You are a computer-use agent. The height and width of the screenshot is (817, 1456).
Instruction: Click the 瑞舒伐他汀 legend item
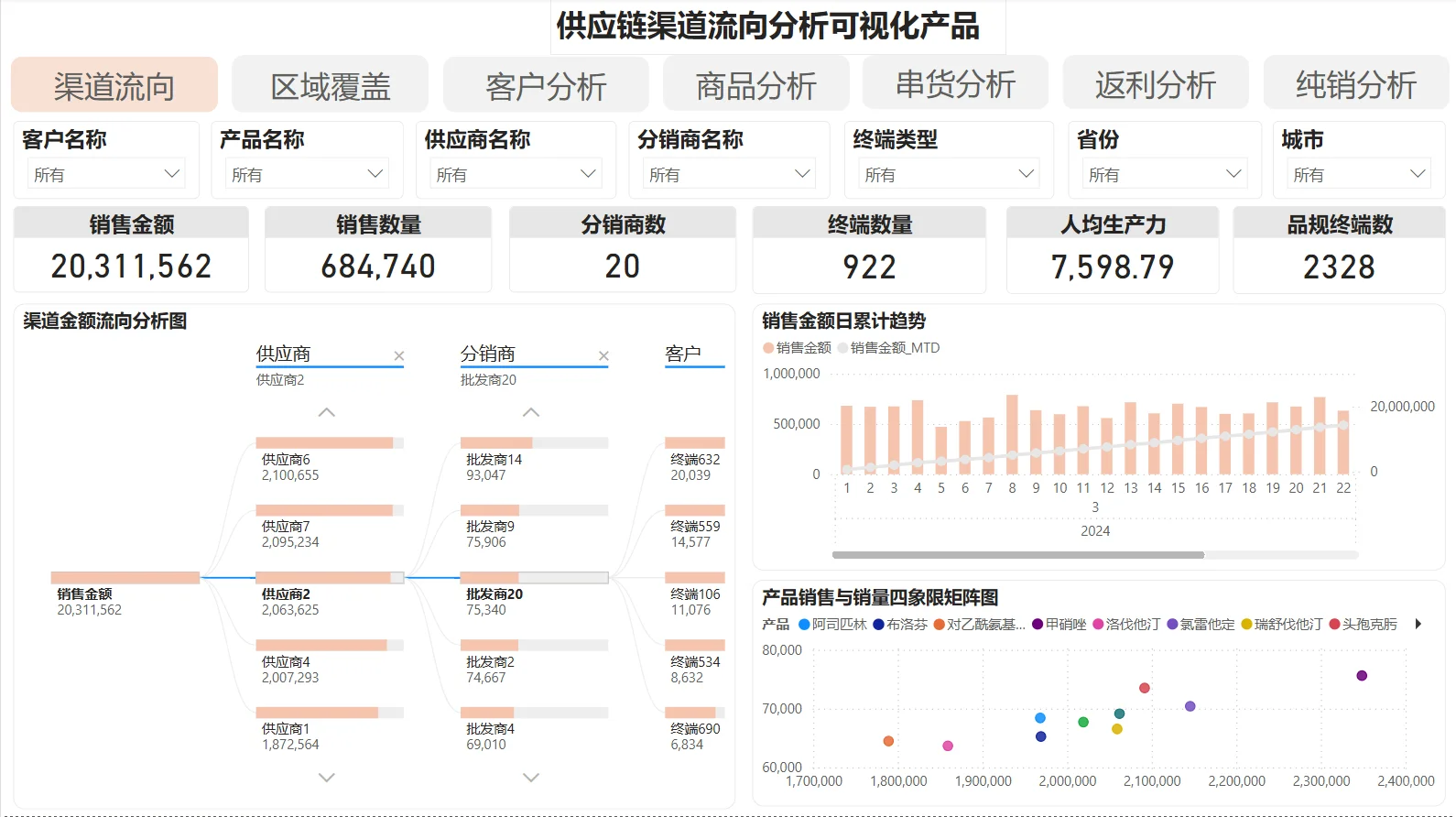[x=1282, y=624]
